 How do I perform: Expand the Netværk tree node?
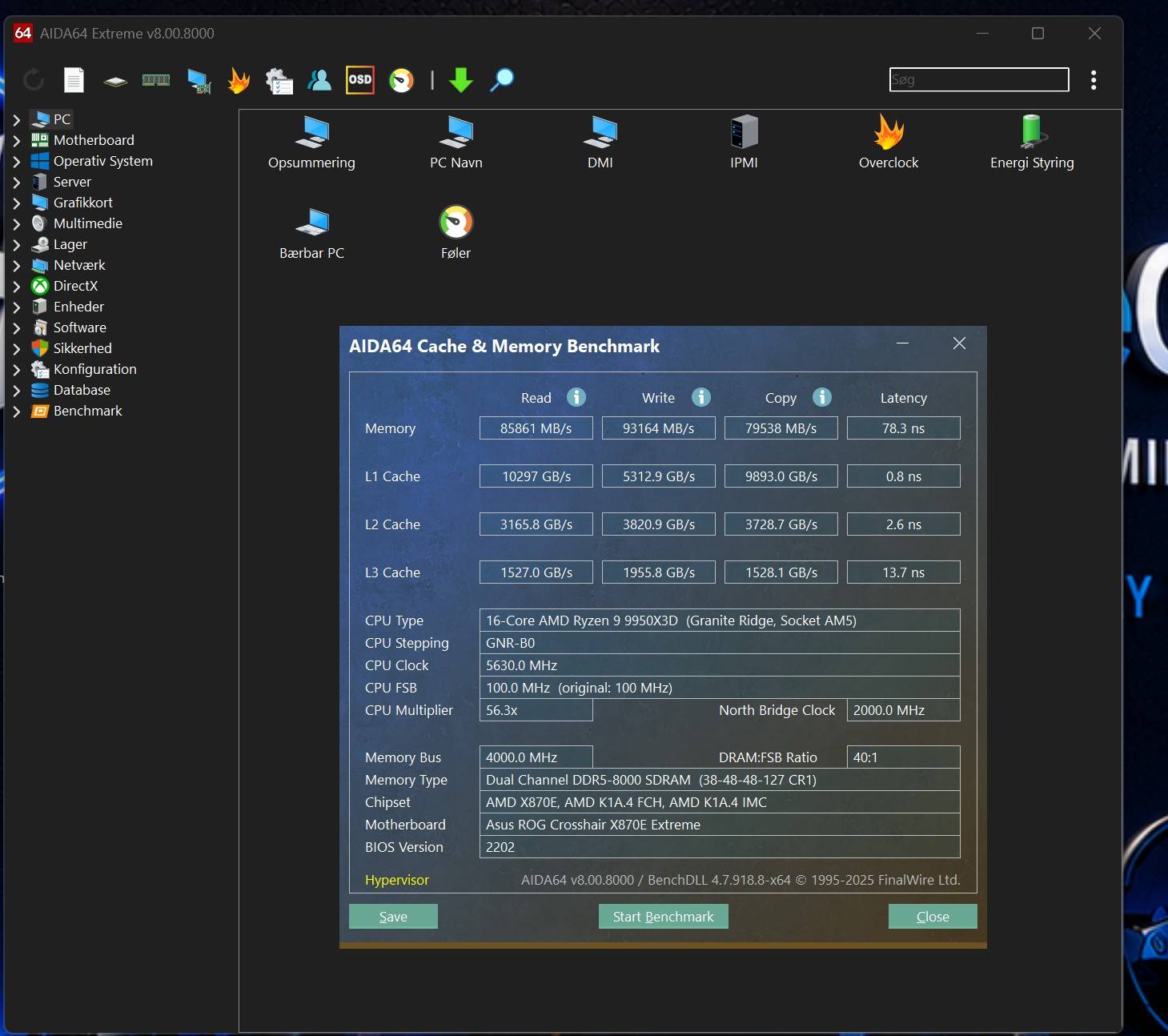[x=17, y=266]
